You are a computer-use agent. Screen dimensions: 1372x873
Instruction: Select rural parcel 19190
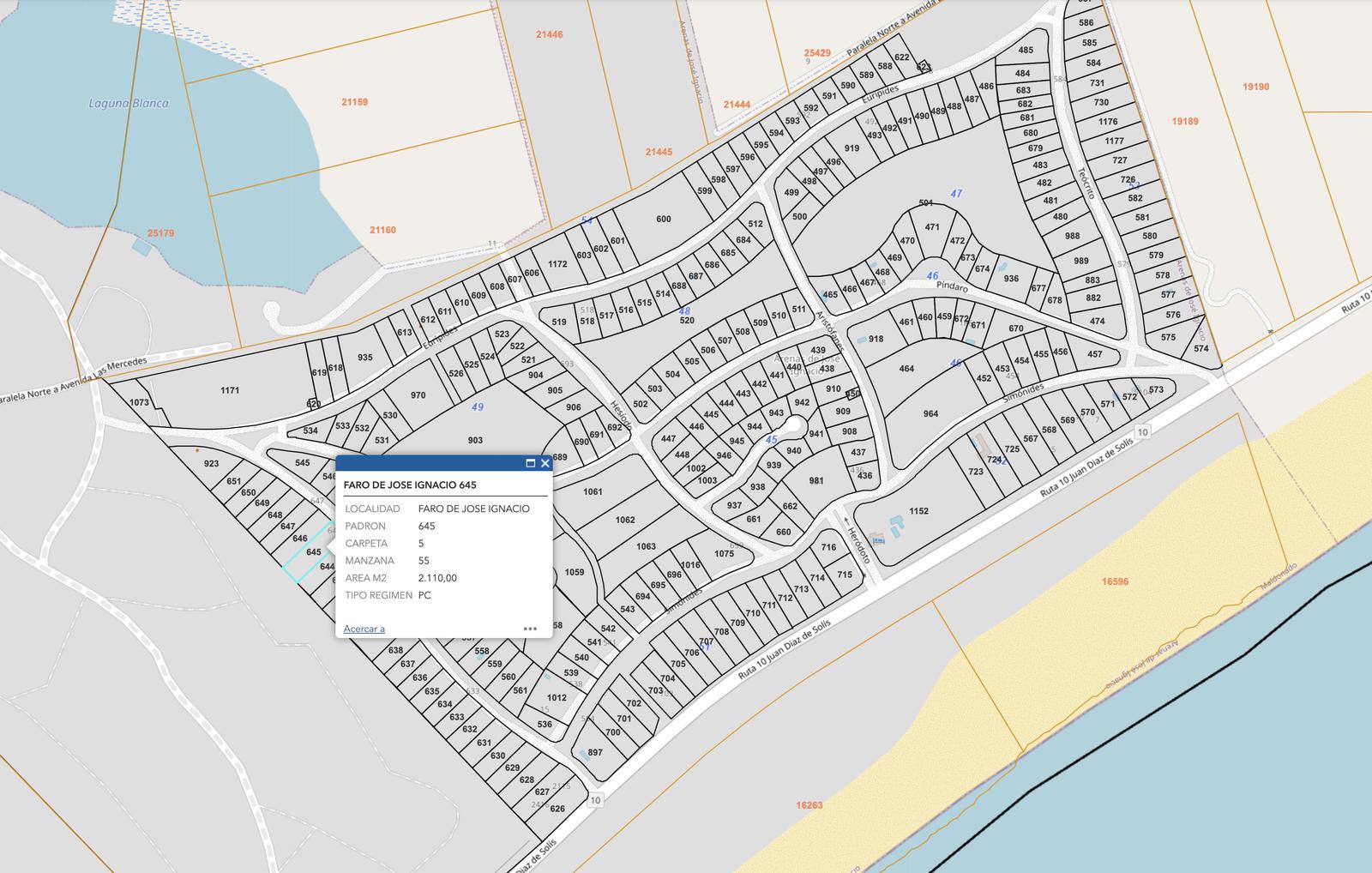(x=1255, y=87)
